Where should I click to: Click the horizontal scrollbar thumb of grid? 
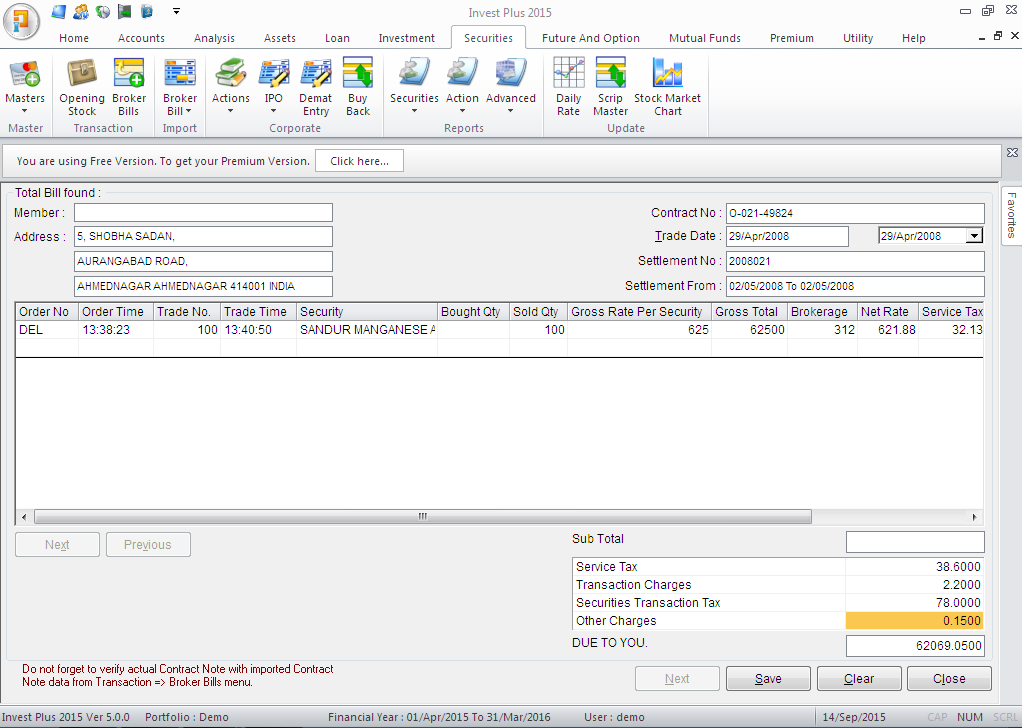[x=423, y=517]
